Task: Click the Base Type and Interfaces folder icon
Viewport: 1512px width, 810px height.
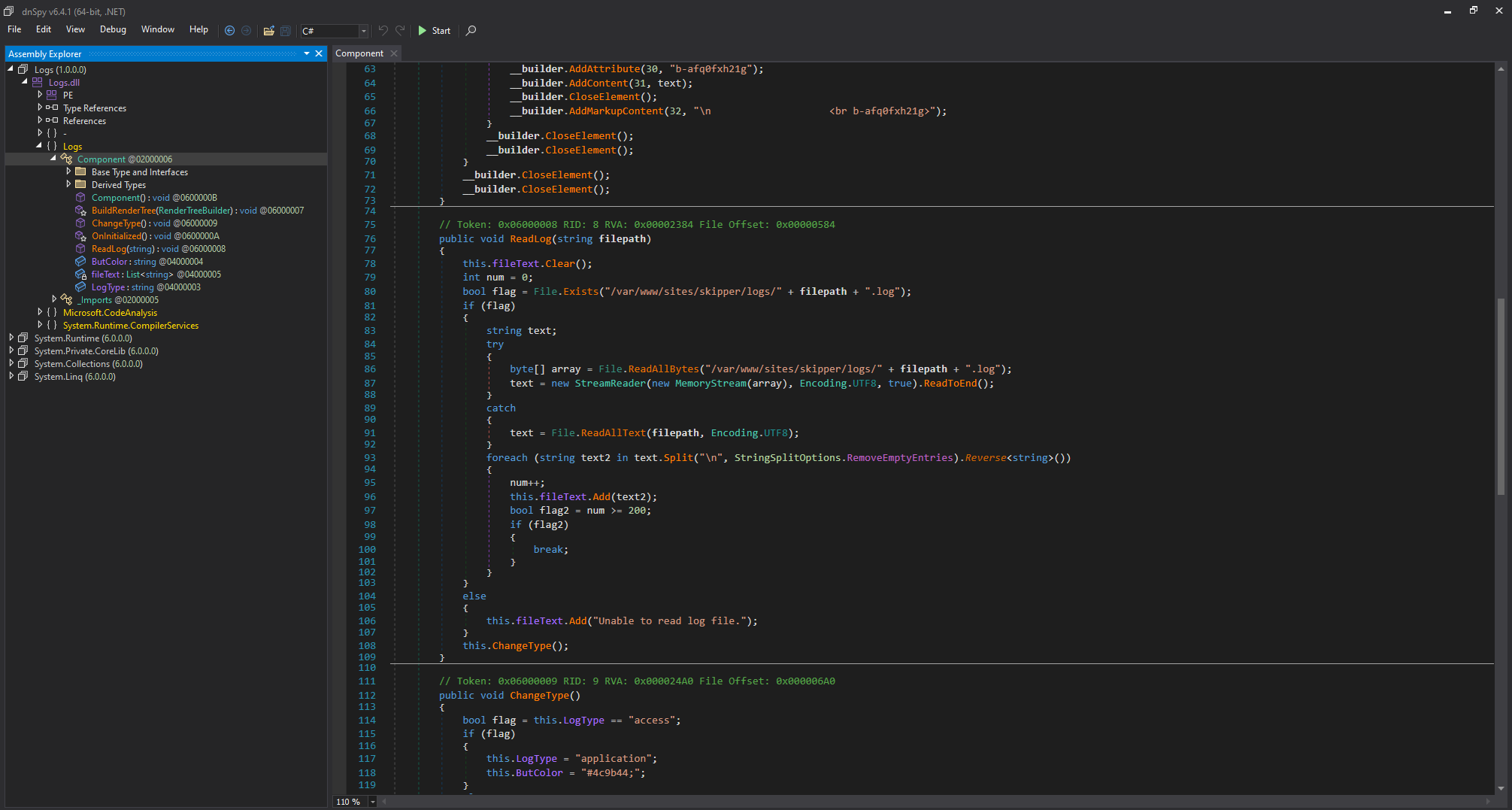Action: tap(80, 171)
